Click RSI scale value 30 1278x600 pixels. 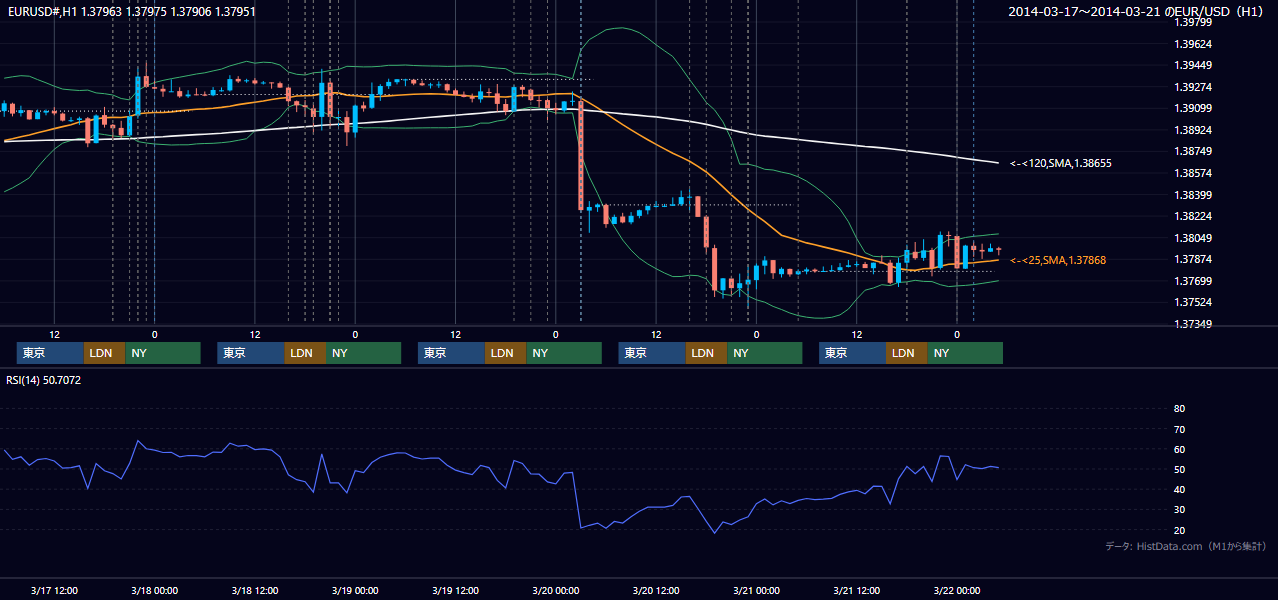(x=1179, y=510)
